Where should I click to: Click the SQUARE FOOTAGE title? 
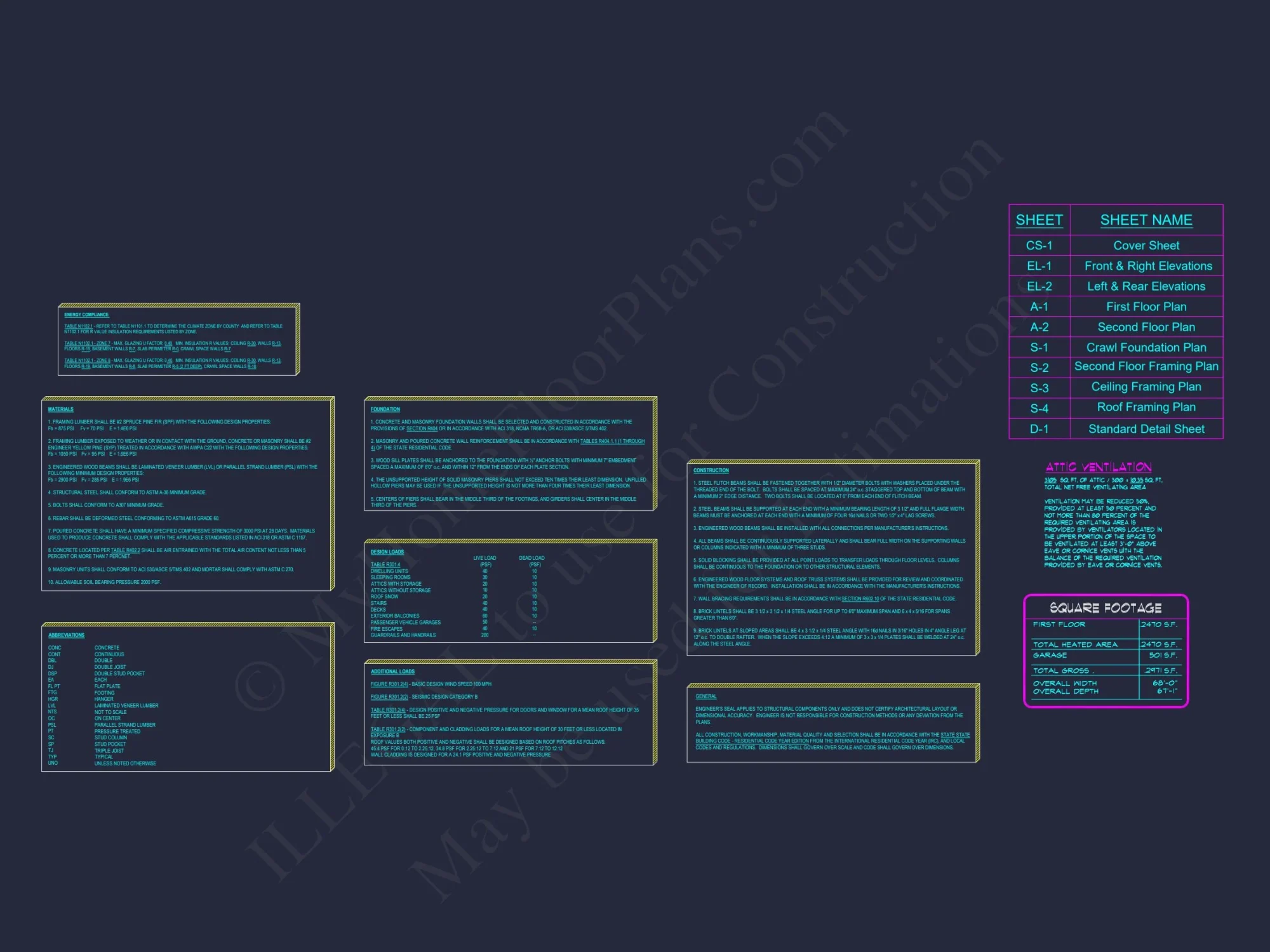1106,608
